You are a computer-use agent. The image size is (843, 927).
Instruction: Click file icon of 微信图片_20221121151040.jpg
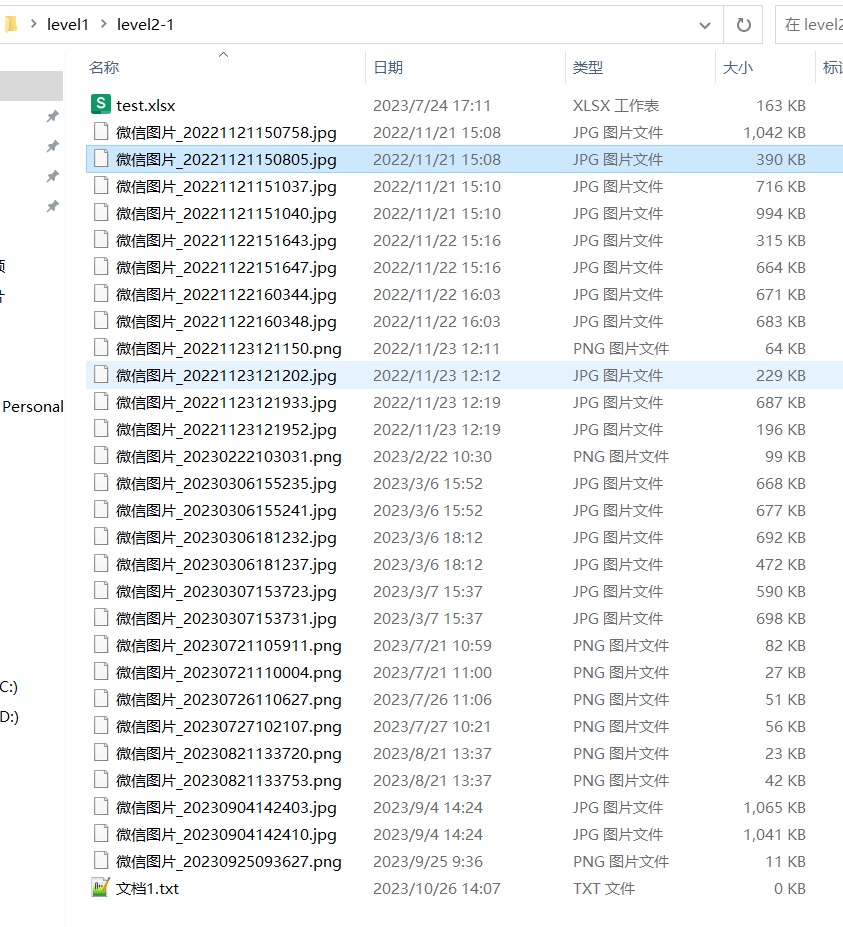pyautogui.click(x=101, y=212)
